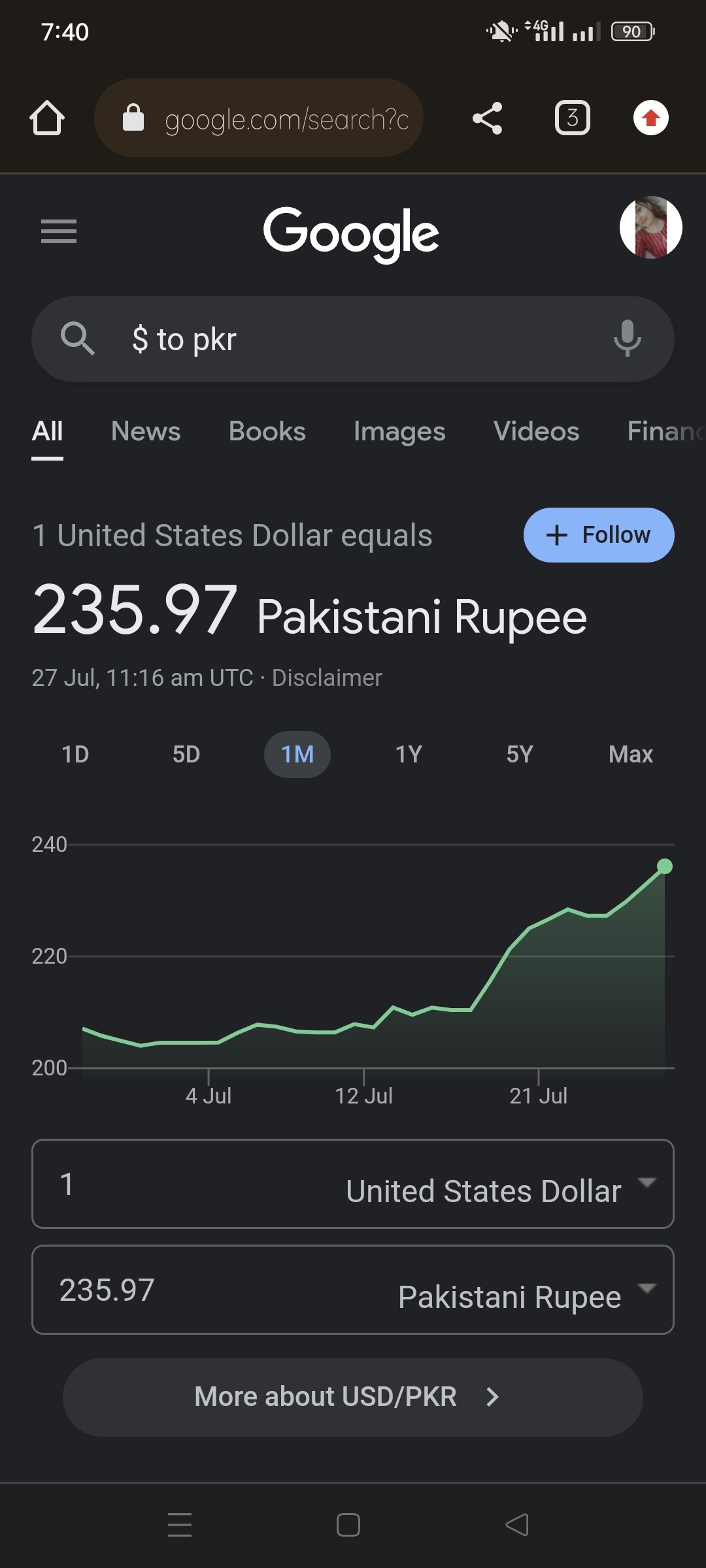Switch to the News tab
The height and width of the screenshot is (1568, 706).
146,431
